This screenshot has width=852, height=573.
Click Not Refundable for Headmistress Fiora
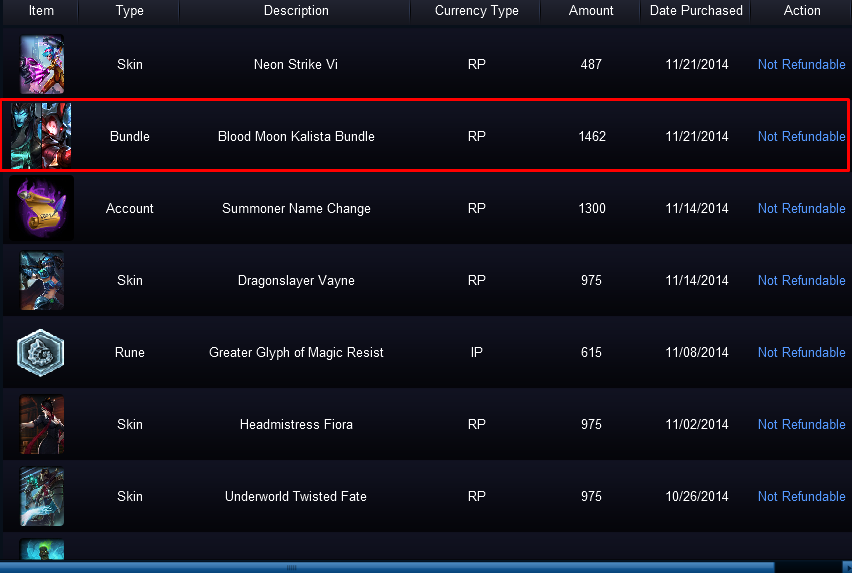(801, 424)
